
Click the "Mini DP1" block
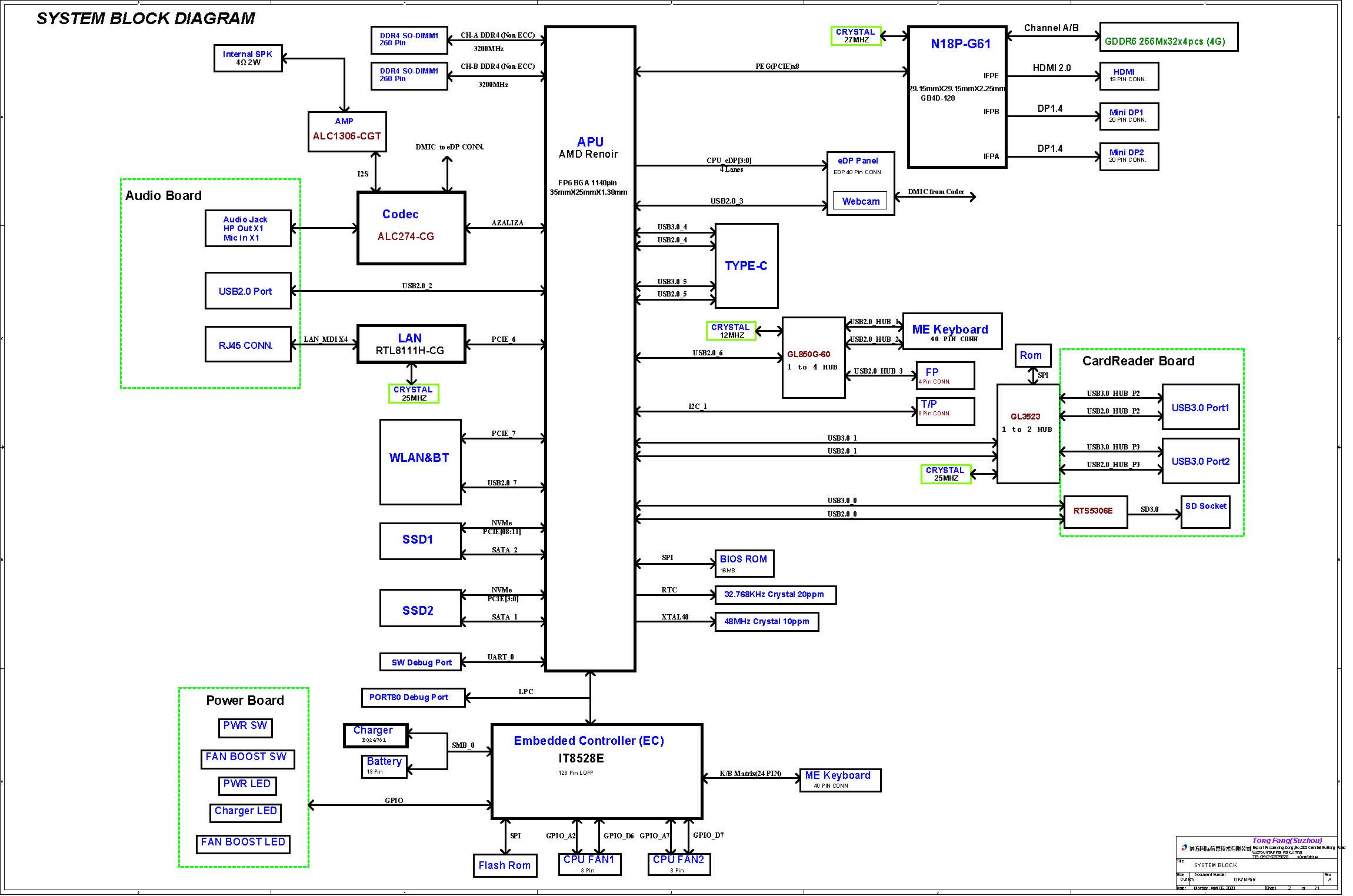pyautogui.click(x=1129, y=116)
